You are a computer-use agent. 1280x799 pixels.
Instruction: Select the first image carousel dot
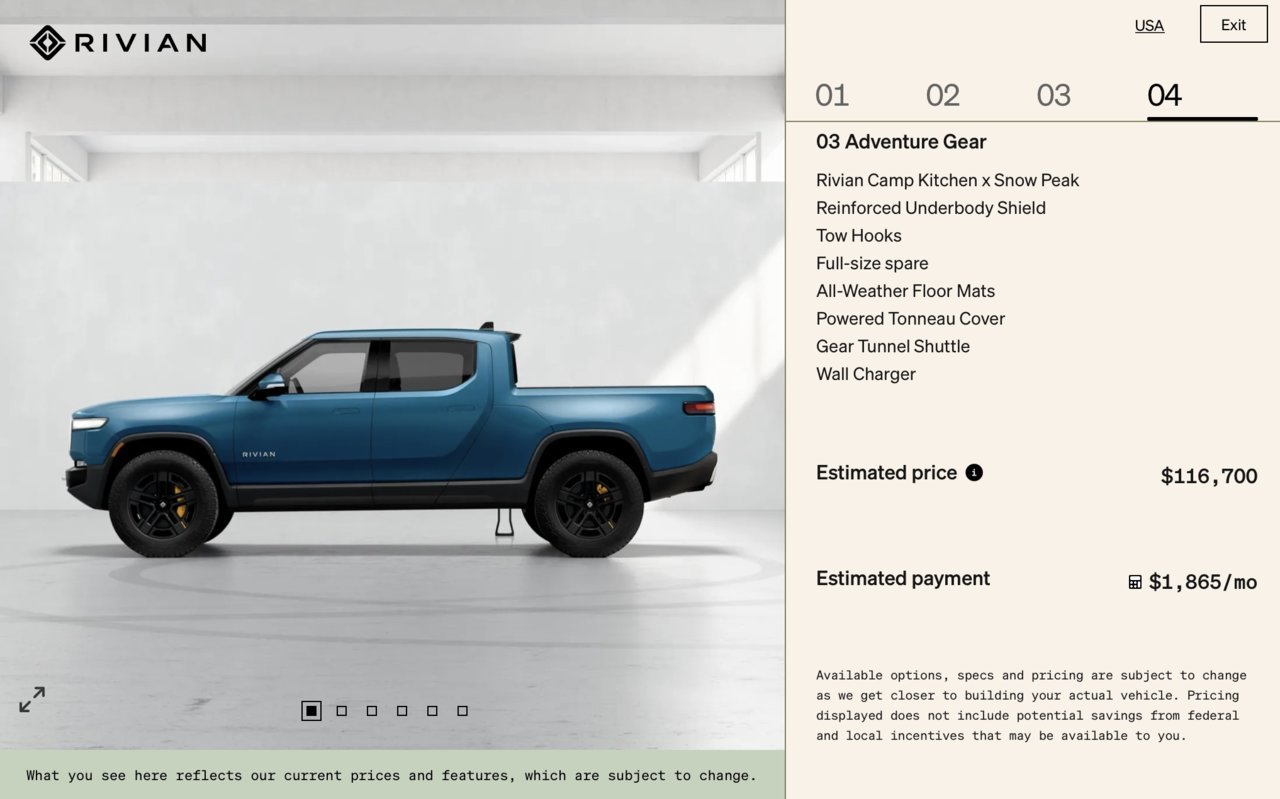[x=311, y=711]
